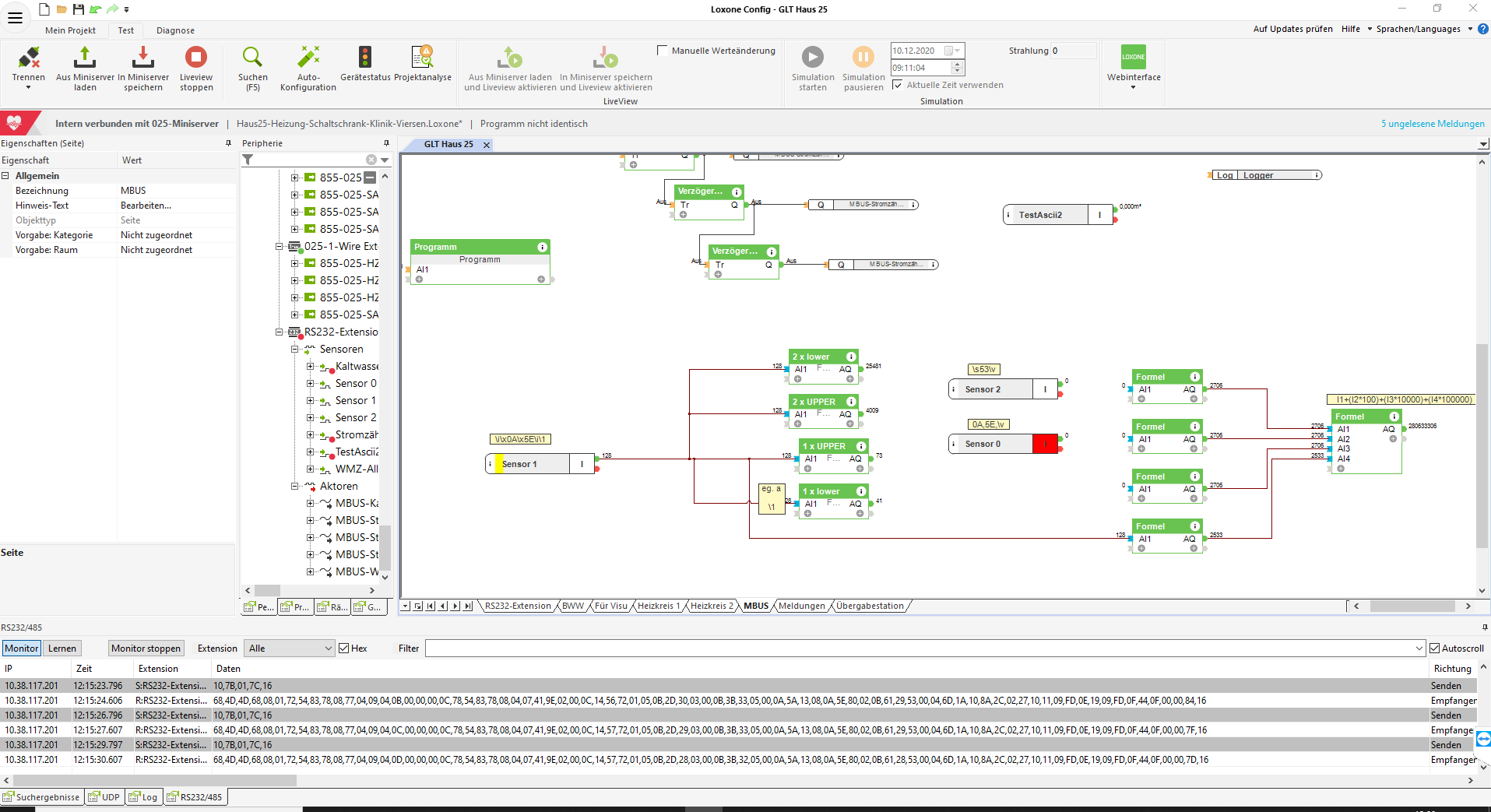Image resolution: width=1491 pixels, height=812 pixels.
Task: Open the Projektanalyse tool
Action: 422,58
